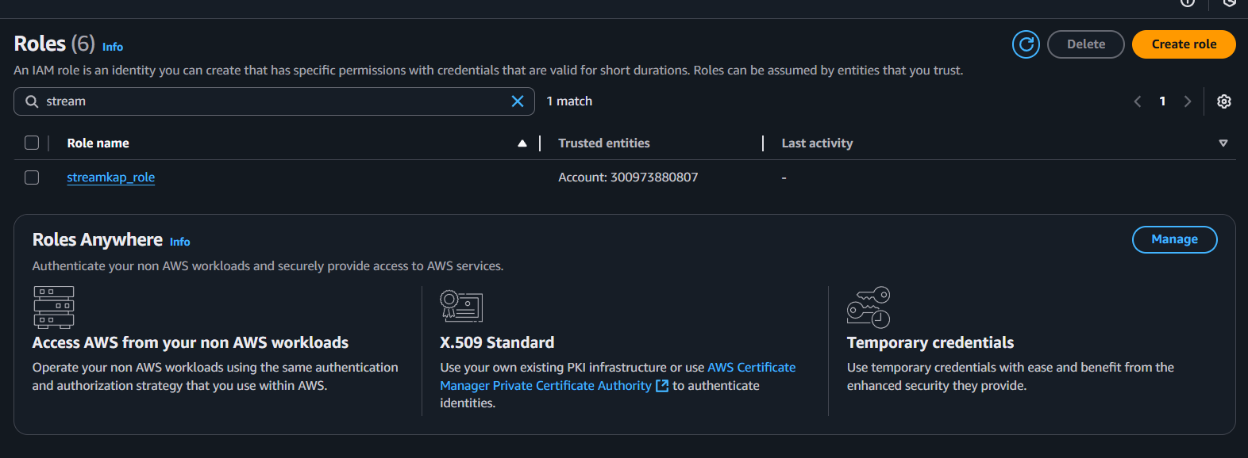1248x458 pixels.
Task: Click the server stack workloads icon
Action: click(x=53, y=307)
